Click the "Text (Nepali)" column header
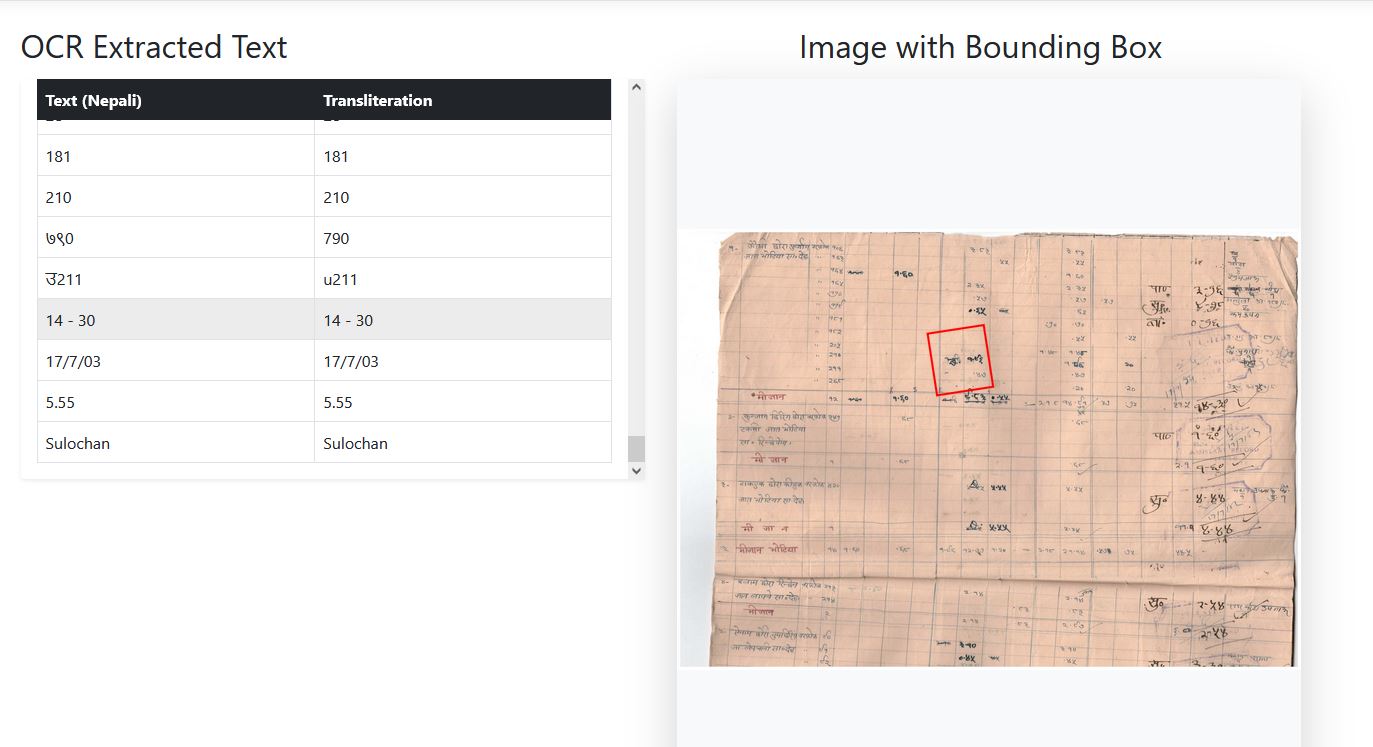This screenshot has height=747, width=1373. coord(176,100)
